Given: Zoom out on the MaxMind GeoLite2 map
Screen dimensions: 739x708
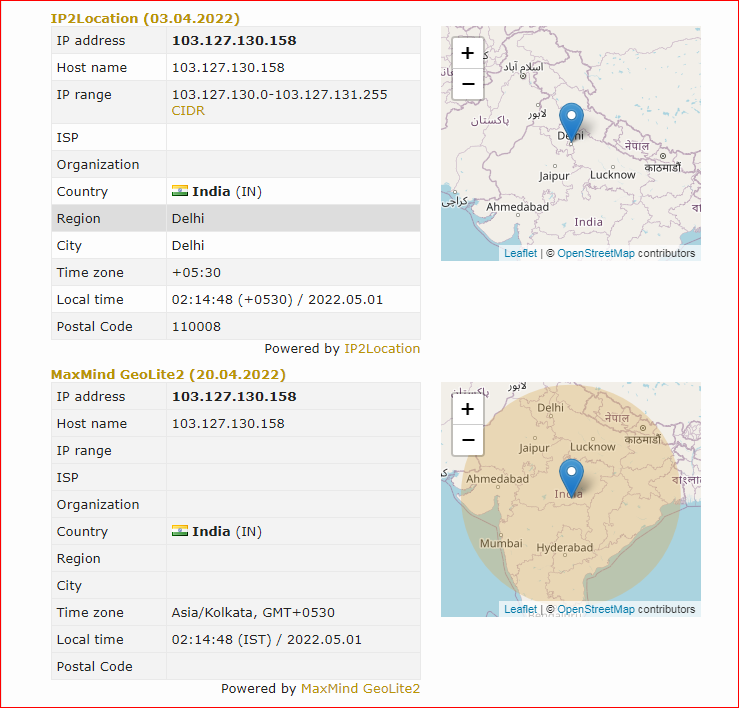Looking at the screenshot, I should click(468, 440).
